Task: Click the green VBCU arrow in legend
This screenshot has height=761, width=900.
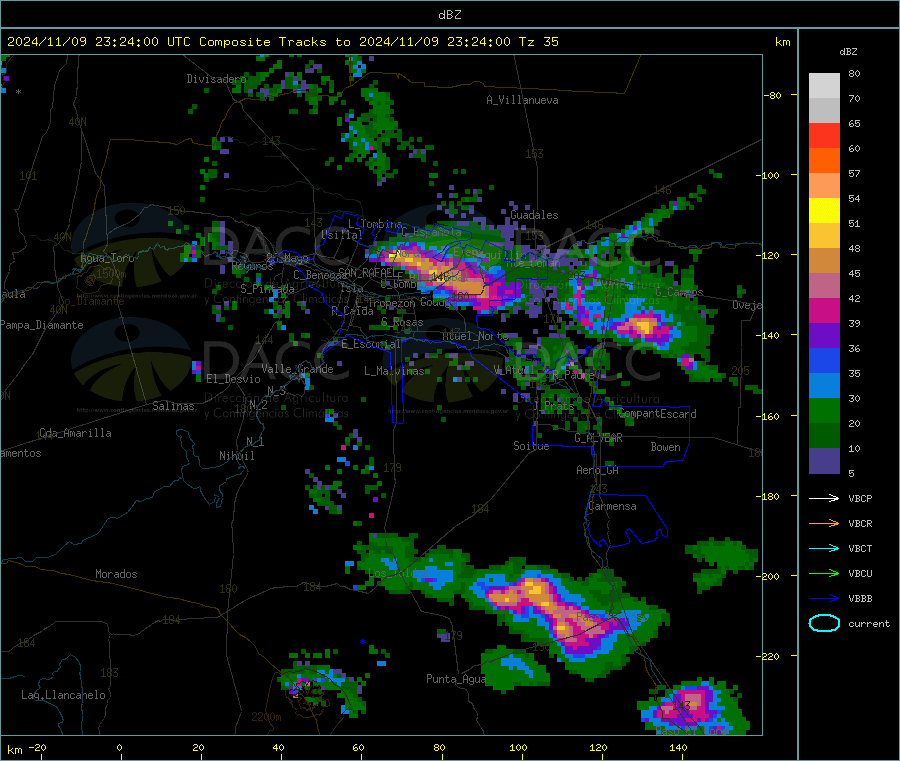Action: (x=824, y=573)
